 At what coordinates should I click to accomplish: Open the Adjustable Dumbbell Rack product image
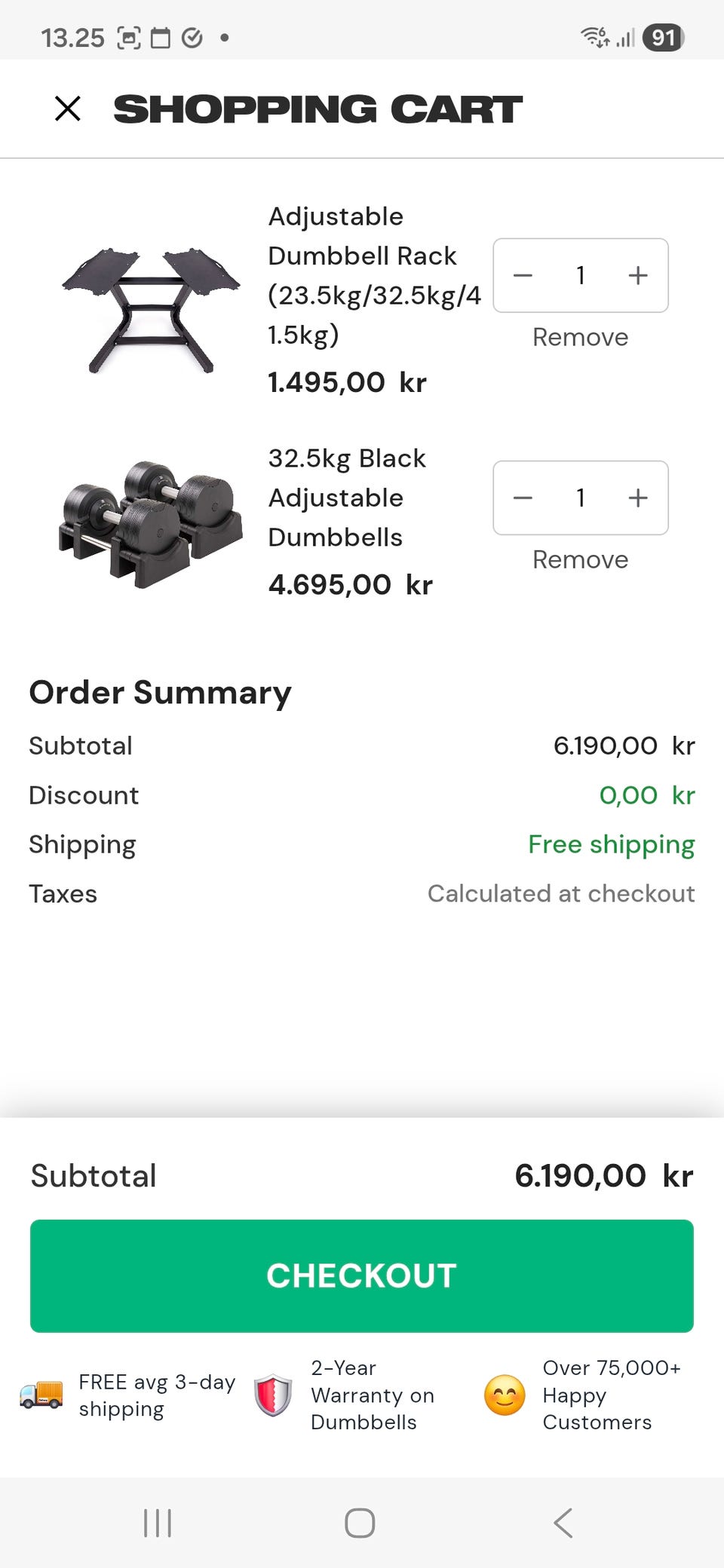[151, 309]
